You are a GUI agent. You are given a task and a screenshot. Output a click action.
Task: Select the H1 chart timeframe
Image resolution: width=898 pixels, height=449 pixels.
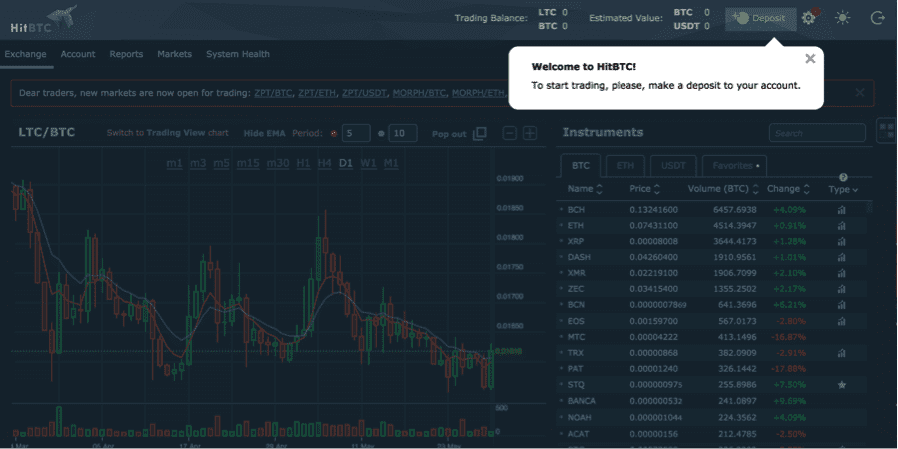[303, 163]
